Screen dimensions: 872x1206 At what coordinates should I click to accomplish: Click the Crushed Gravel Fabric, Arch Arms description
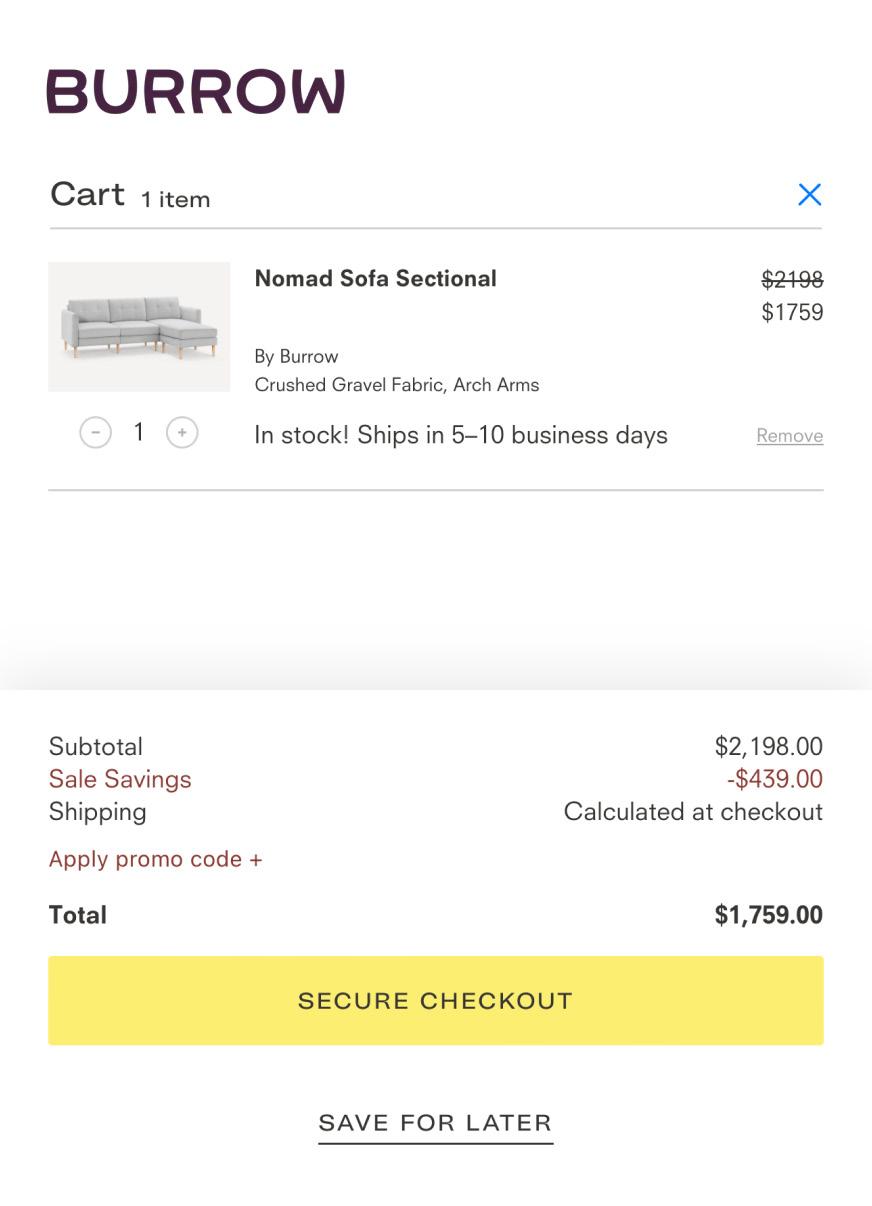(396, 385)
